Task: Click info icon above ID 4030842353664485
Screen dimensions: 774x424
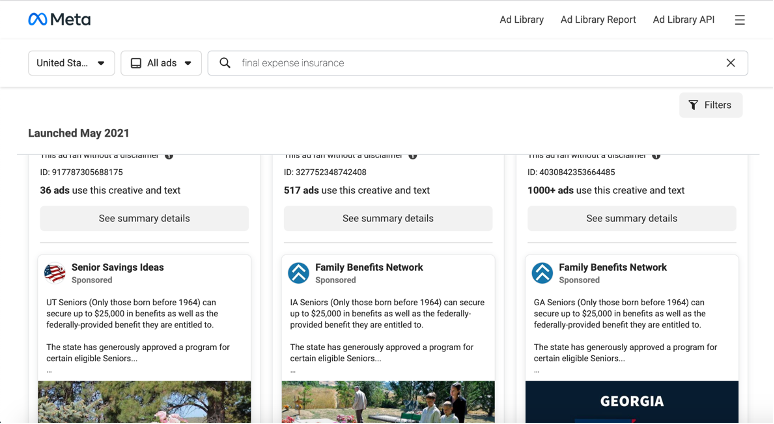Action: click(656, 156)
